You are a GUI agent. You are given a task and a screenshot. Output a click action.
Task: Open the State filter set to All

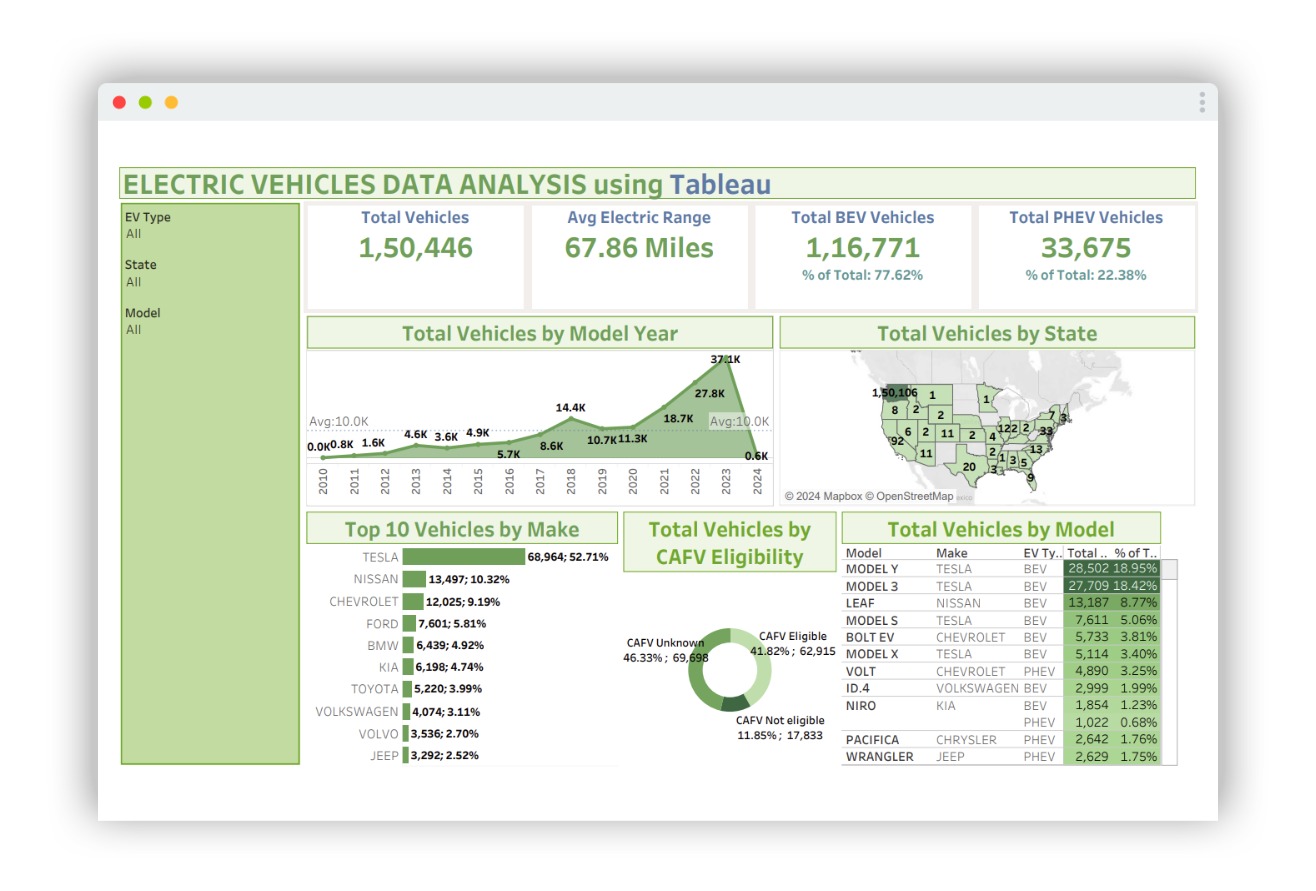(134, 282)
